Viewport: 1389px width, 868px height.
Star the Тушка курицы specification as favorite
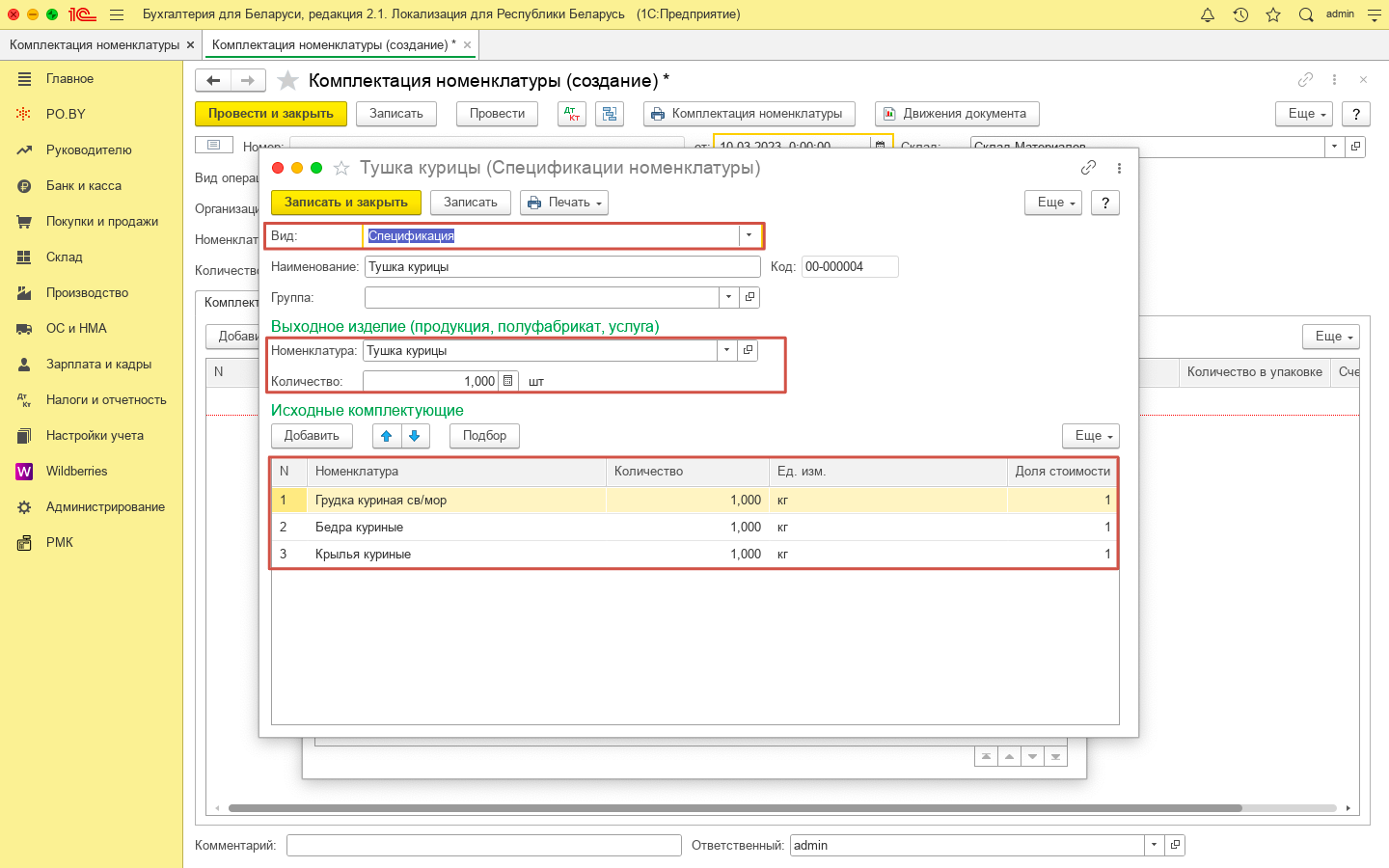pyautogui.click(x=341, y=169)
